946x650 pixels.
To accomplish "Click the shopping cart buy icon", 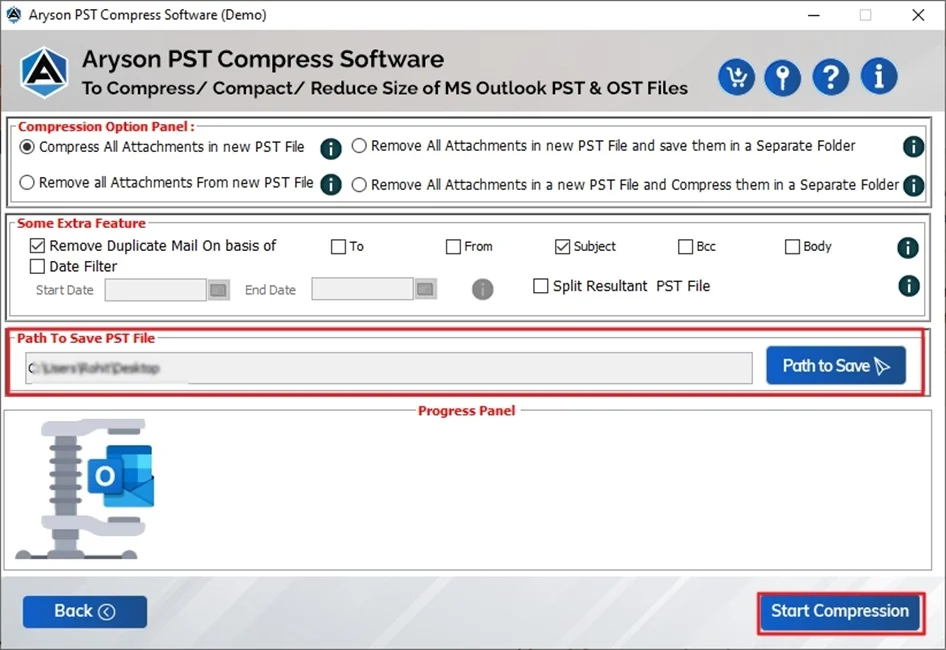I will point(736,77).
